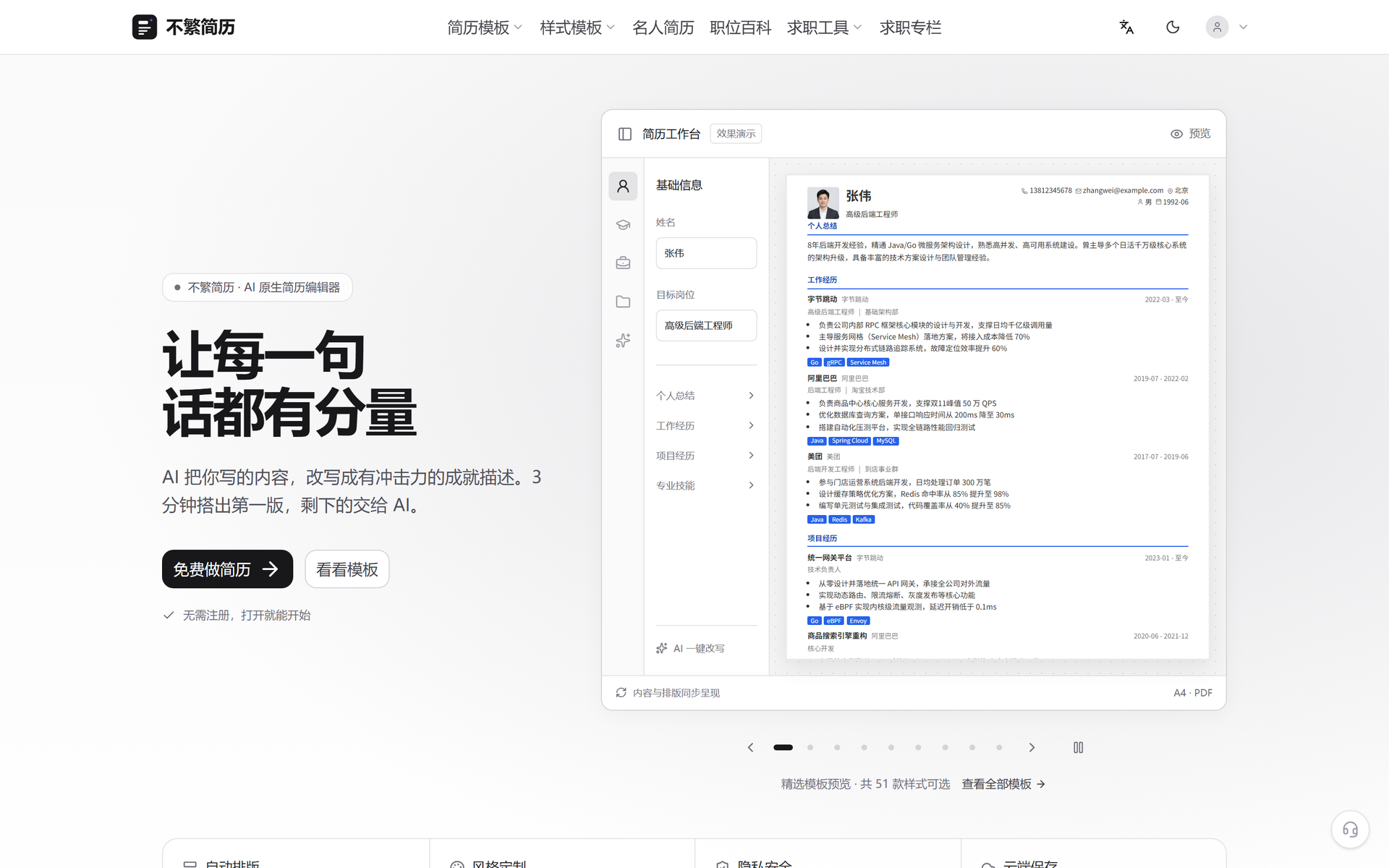Expand the 个人总结 section
The image size is (1389, 868).
click(x=706, y=396)
